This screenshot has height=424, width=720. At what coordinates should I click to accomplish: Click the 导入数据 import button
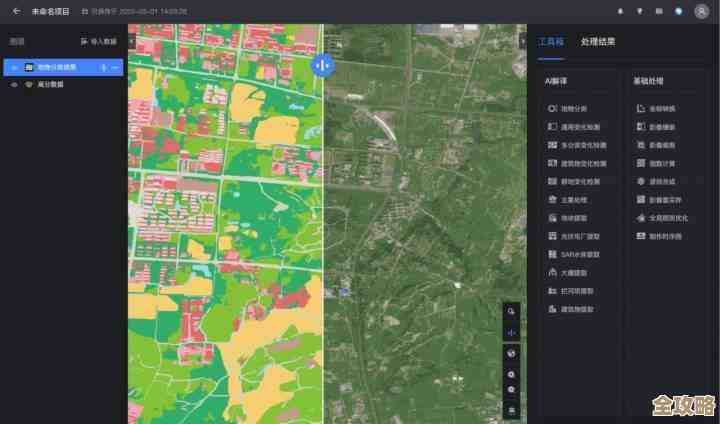[98, 42]
